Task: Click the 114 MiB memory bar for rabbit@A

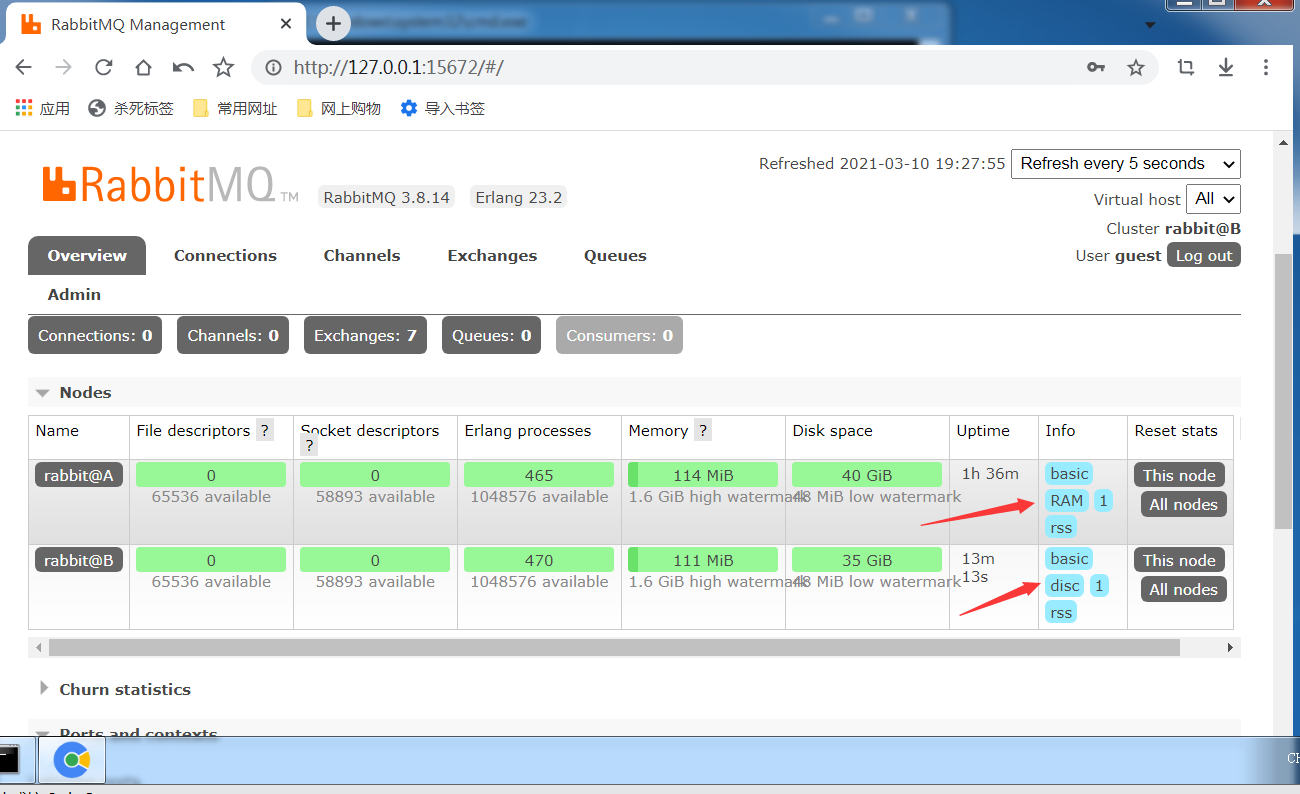Action: click(703, 475)
